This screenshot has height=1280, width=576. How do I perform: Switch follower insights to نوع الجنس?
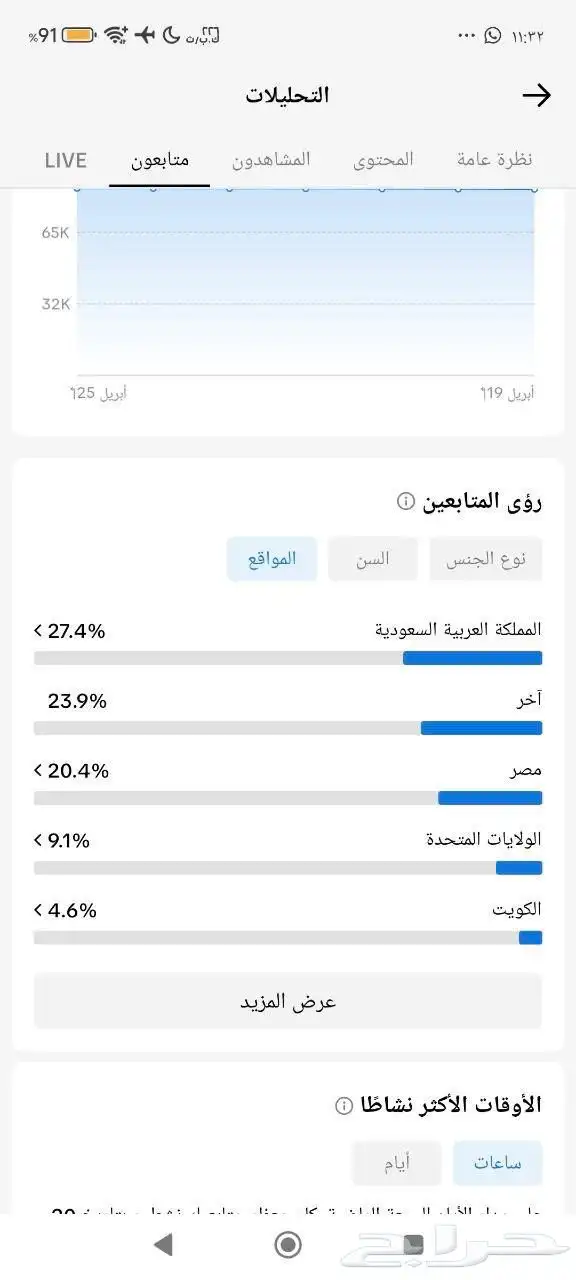click(484, 558)
